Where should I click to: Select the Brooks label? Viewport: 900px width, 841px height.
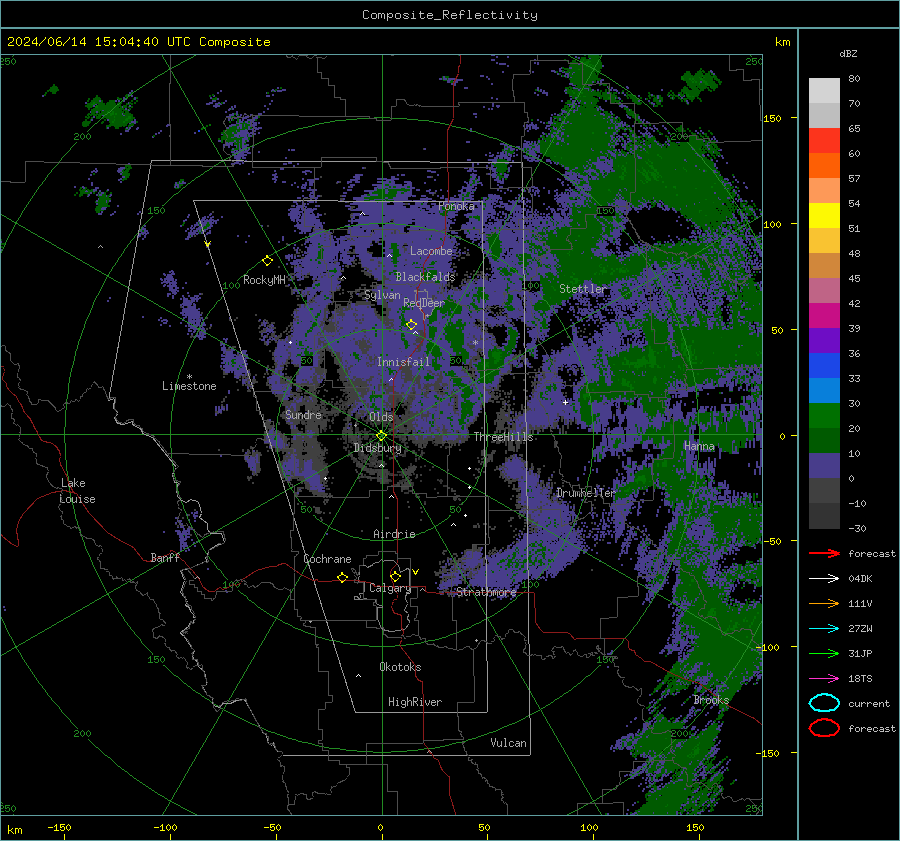point(711,700)
